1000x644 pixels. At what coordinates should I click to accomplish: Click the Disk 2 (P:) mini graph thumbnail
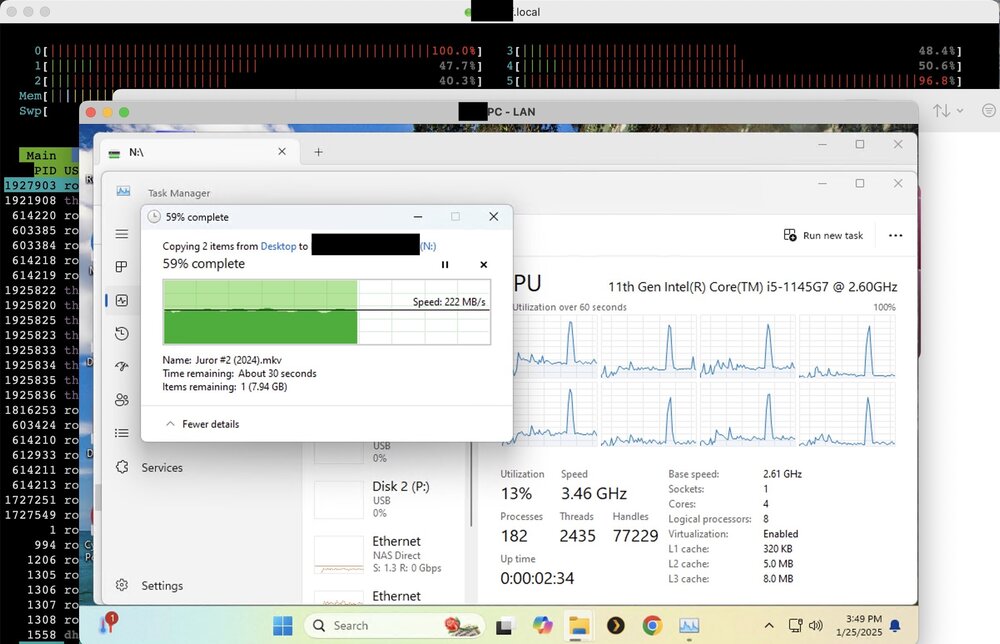pyautogui.click(x=339, y=500)
